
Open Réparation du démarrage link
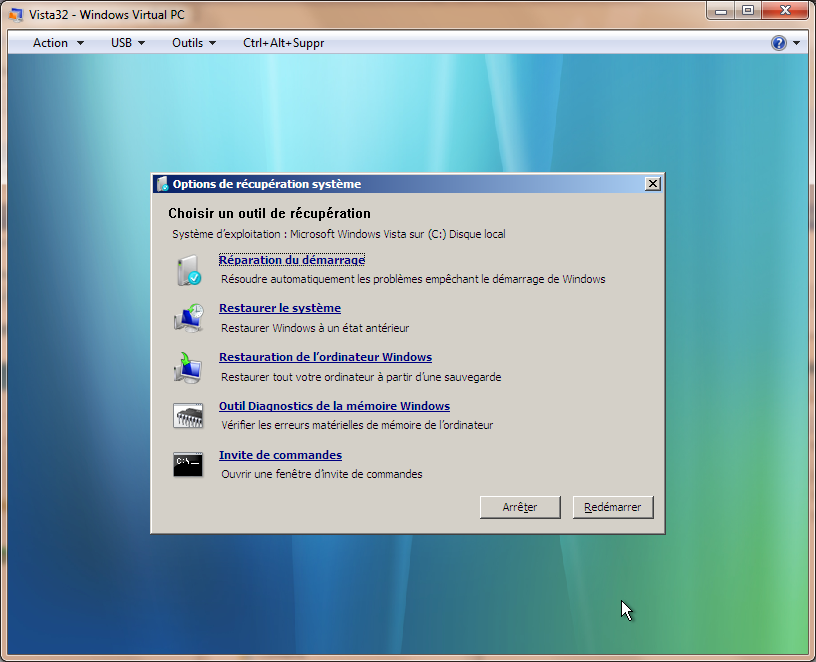[x=292, y=260]
